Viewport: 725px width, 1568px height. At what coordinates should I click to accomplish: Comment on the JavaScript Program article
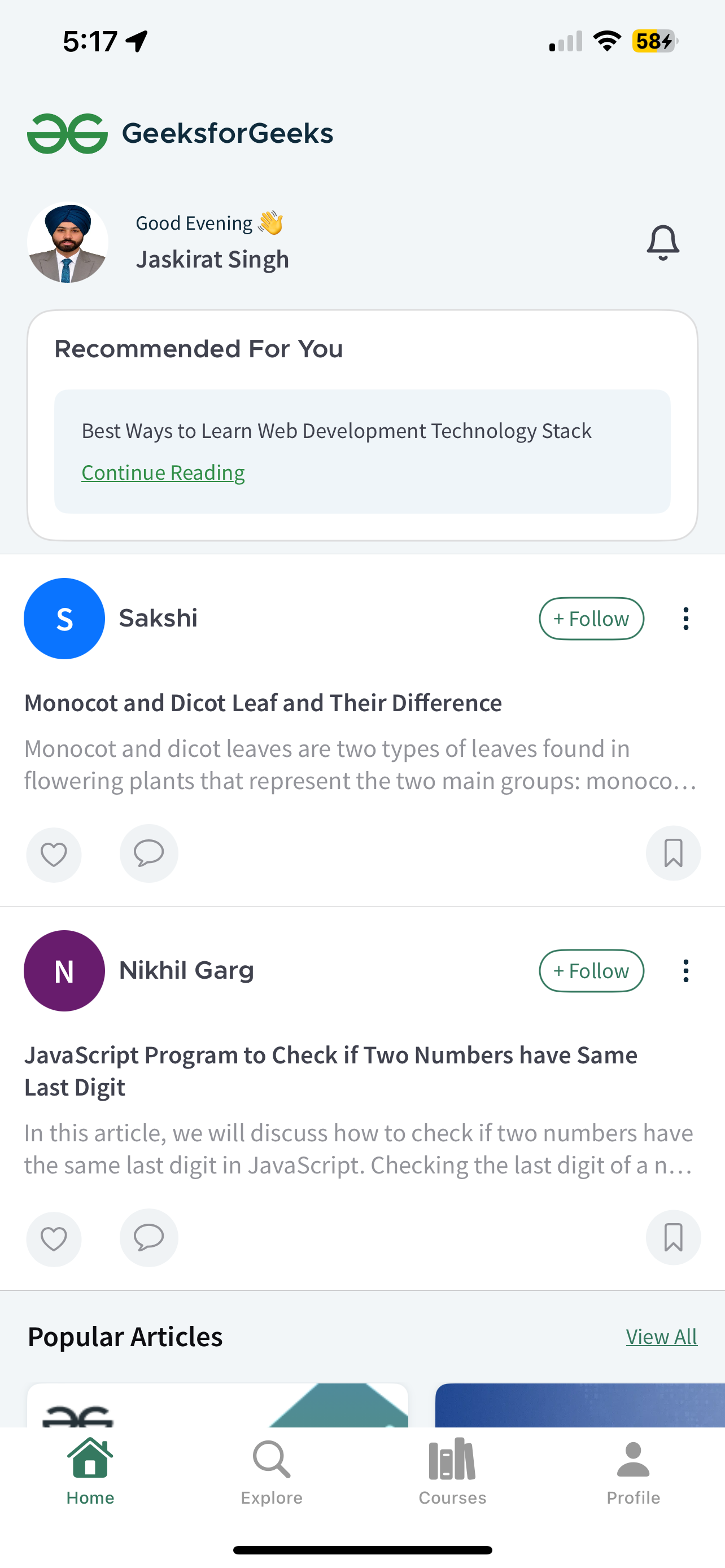click(x=149, y=1237)
